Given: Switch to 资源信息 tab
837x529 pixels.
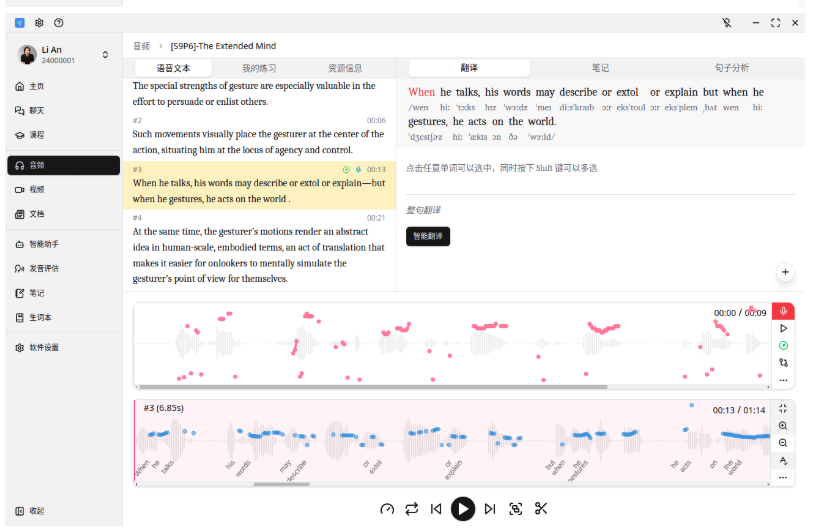Looking at the screenshot, I should [x=345, y=68].
